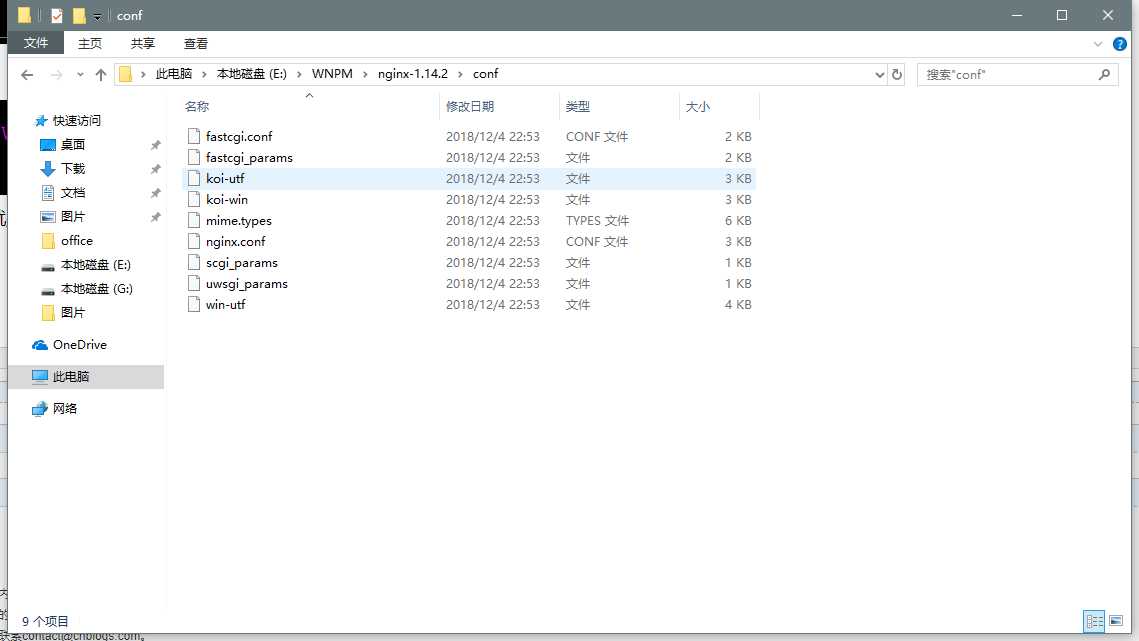Image resolution: width=1139 pixels, height=641 pixels.
Task: Open 文档 in quick access
Action: pyautogui.click(x=73, y=193)
